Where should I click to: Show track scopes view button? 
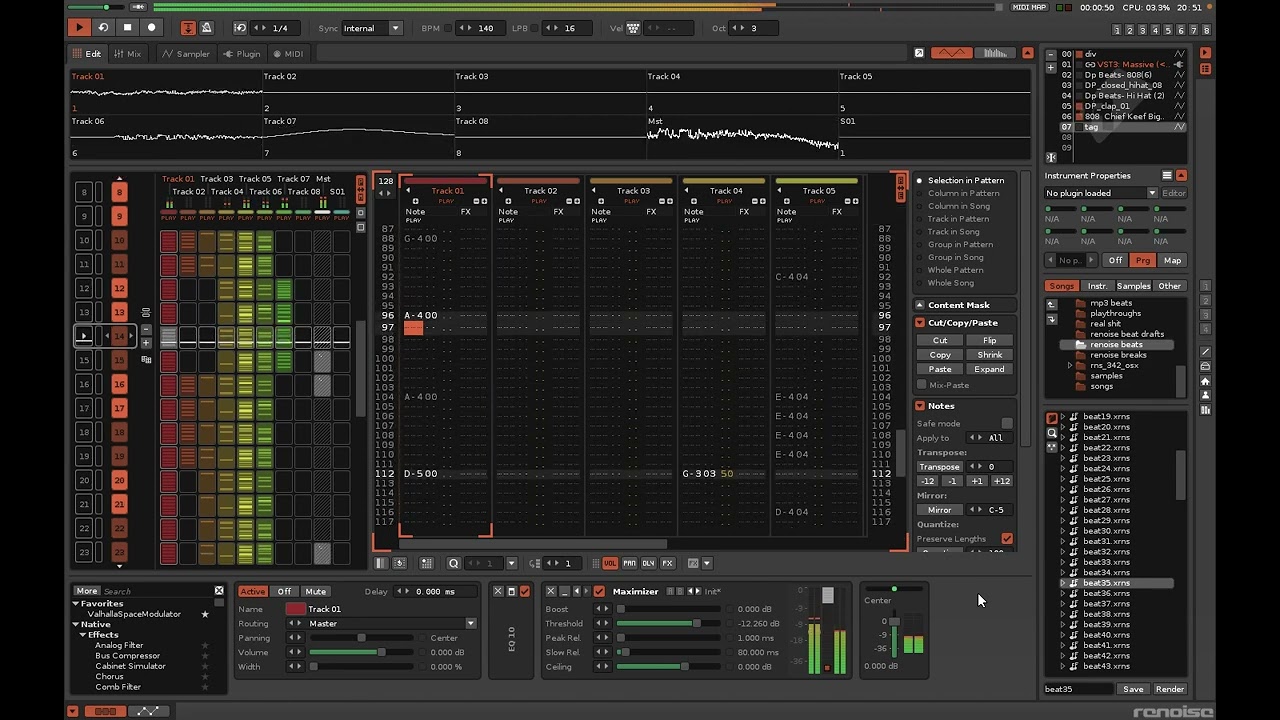click(x=951, y=53)
